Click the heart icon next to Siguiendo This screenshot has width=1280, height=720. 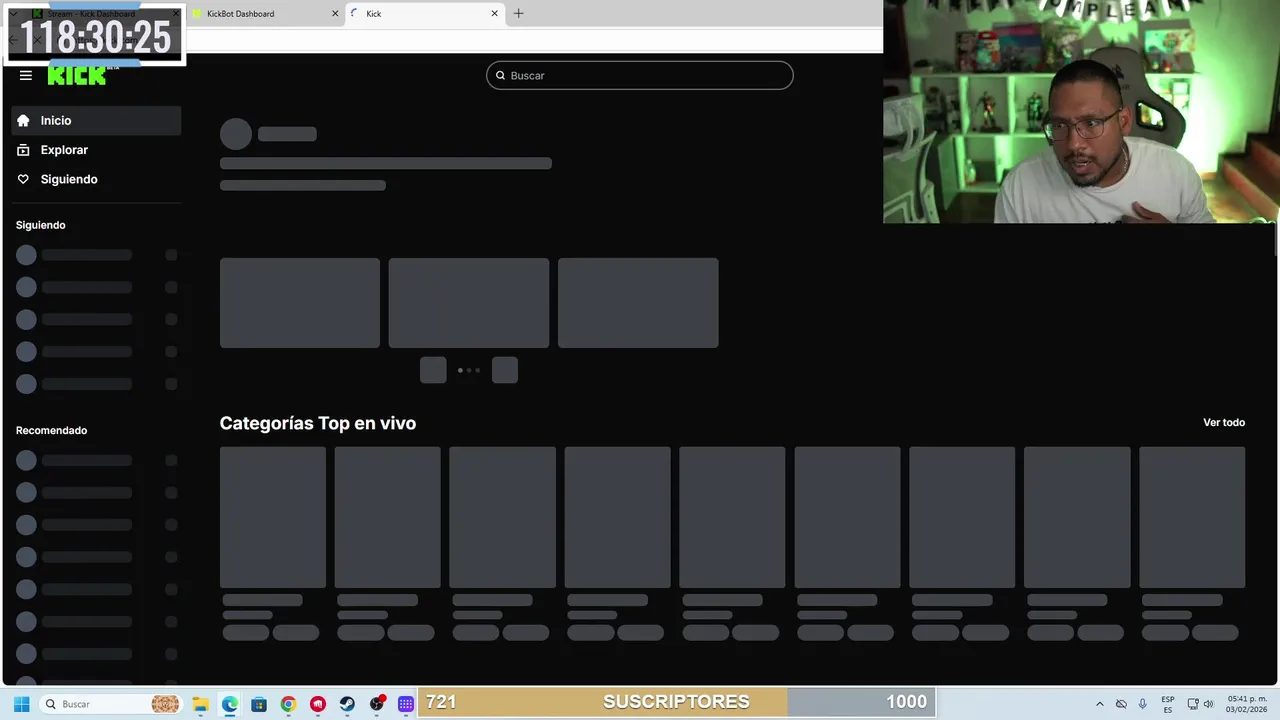pyautogui.click(x=23, y=179)
